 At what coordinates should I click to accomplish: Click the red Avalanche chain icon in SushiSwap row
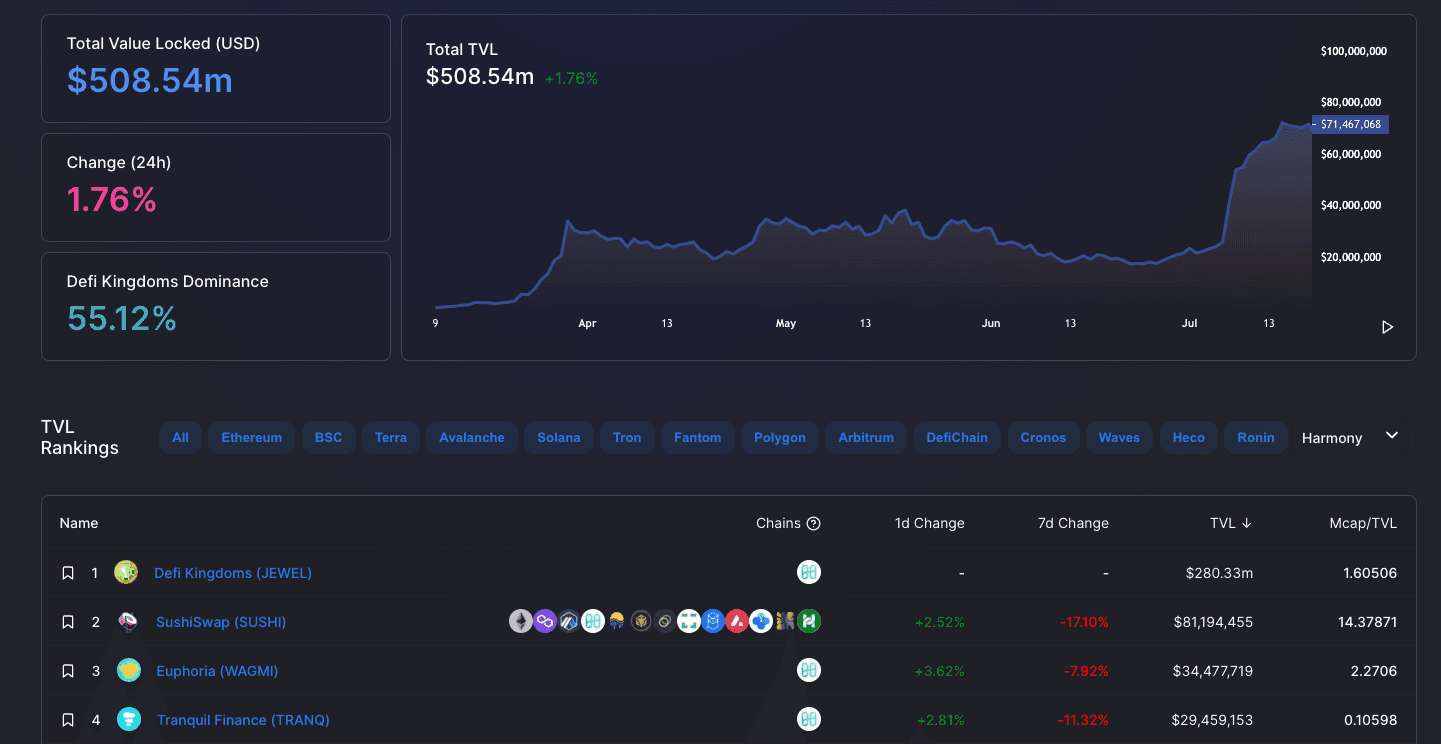737,622
